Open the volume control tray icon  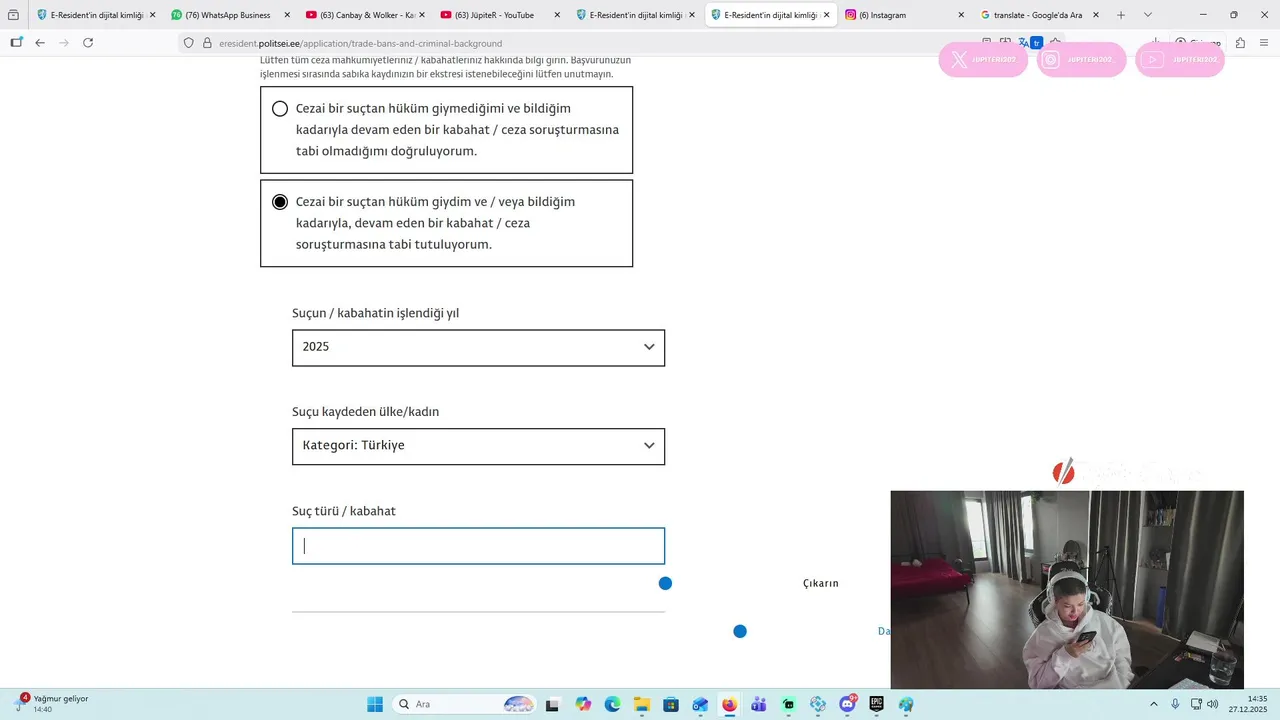[x=1213, y=704]
